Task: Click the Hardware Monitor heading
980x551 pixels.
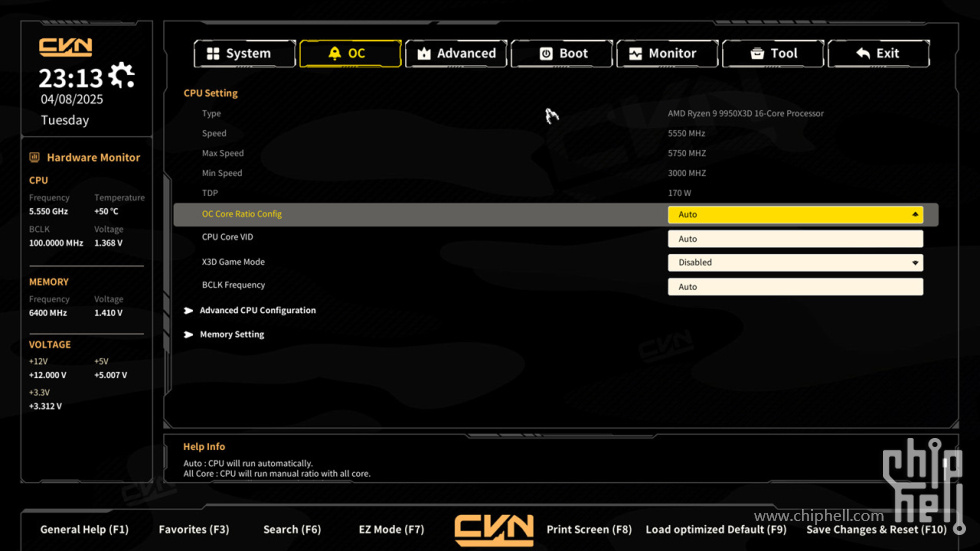Action: pos(93,157)
